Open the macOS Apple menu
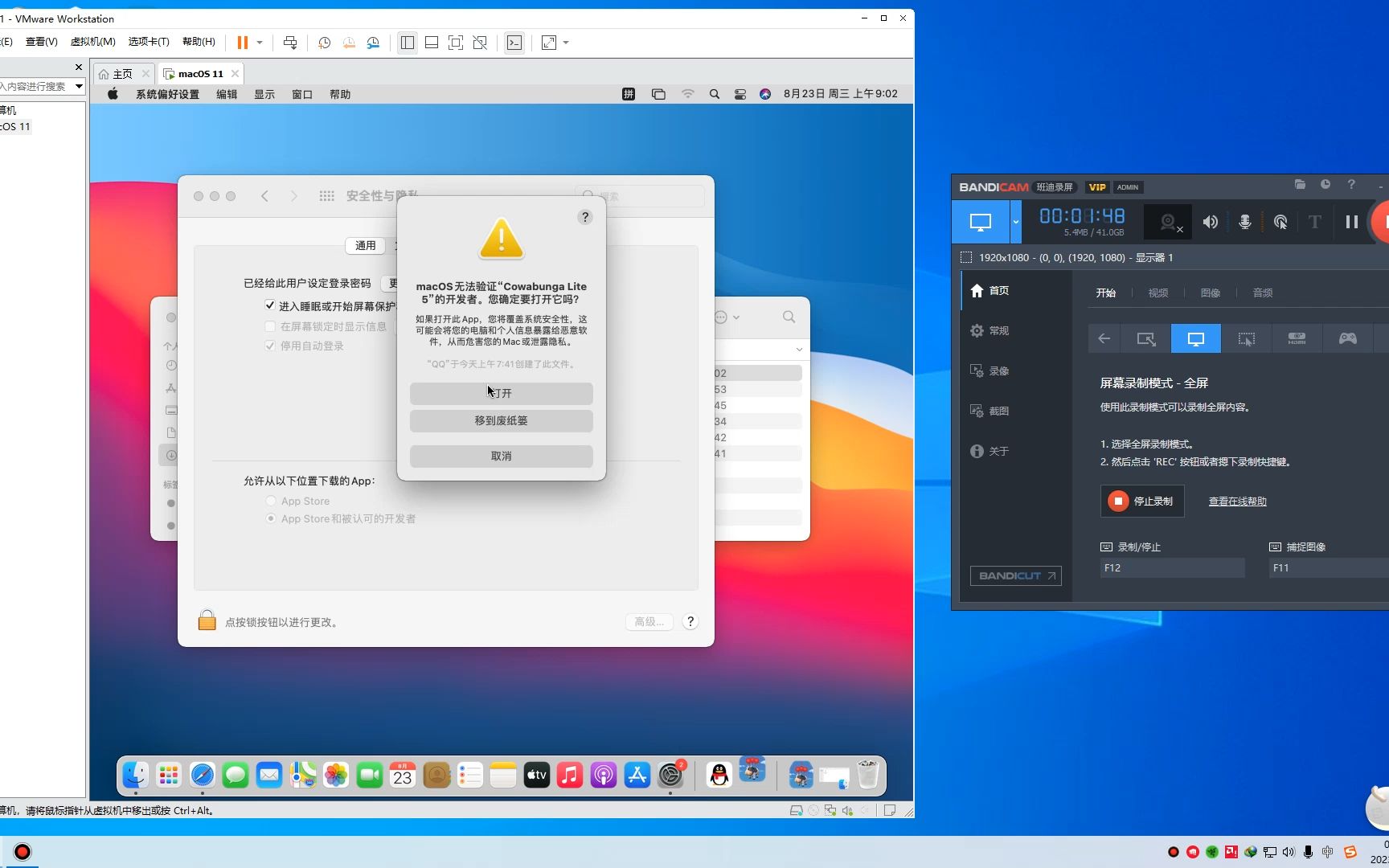Screen dimensions: 1389x868 [x=113, y=94]
